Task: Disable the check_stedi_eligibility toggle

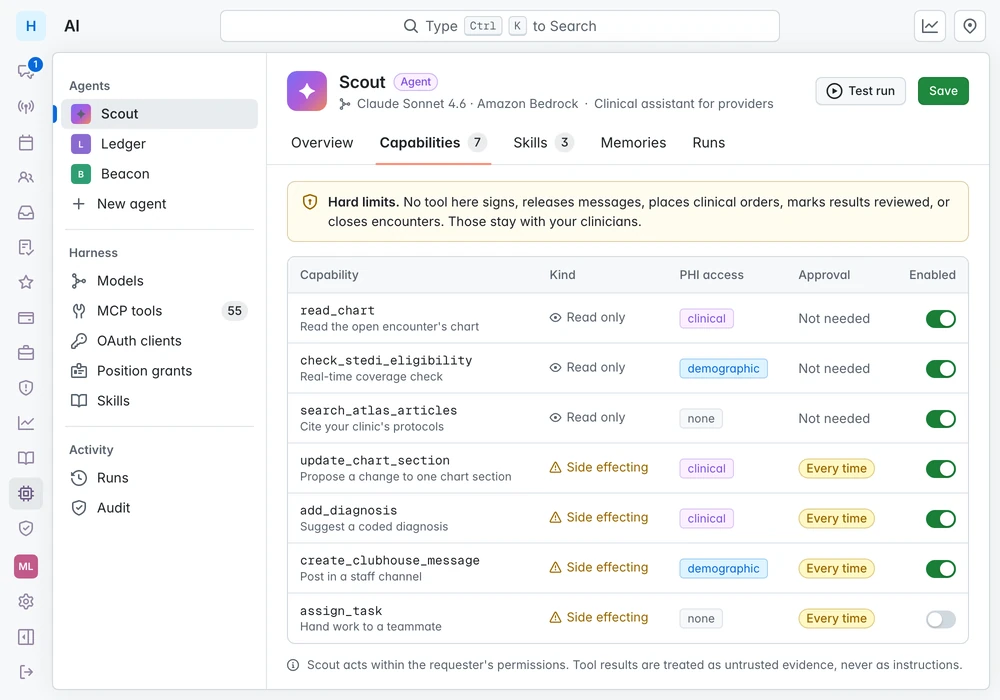Action: click(941, 368)
